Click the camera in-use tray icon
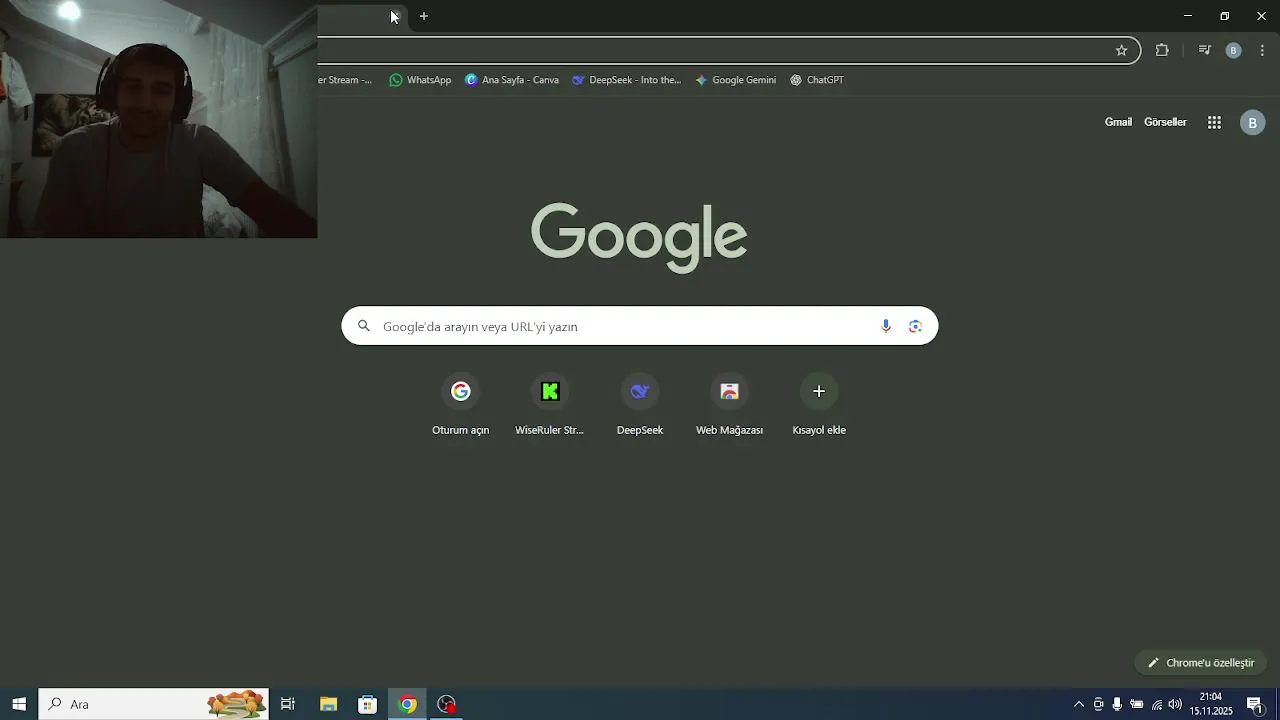The width and height of the screenshot is (1280, 720). pyautogui.click(x=1098, y=704)
